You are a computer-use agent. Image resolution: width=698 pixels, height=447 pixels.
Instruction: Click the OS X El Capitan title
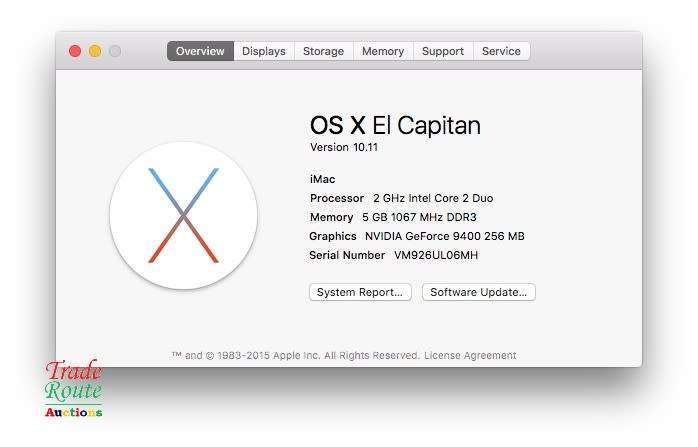point(395,125)
